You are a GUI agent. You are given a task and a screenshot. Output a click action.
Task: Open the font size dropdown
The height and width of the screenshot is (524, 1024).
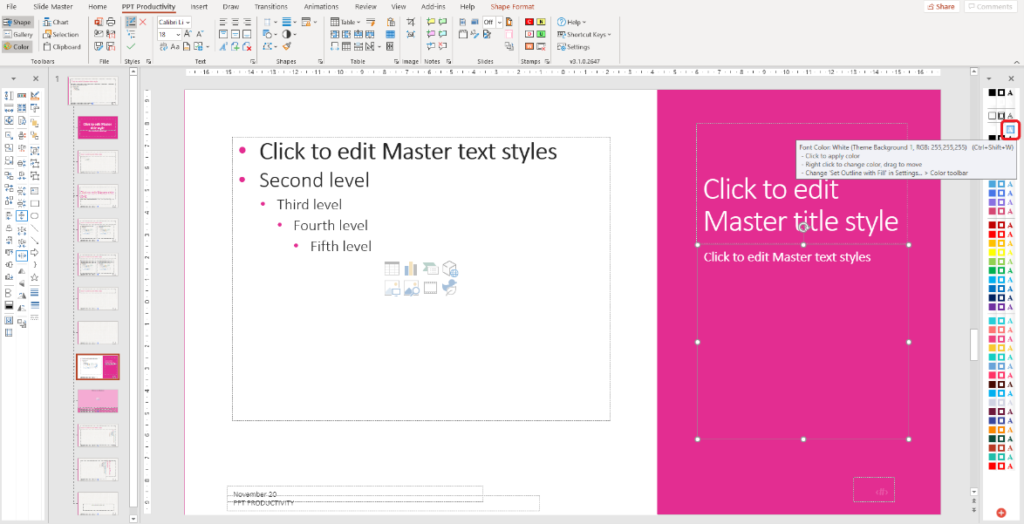178,34
